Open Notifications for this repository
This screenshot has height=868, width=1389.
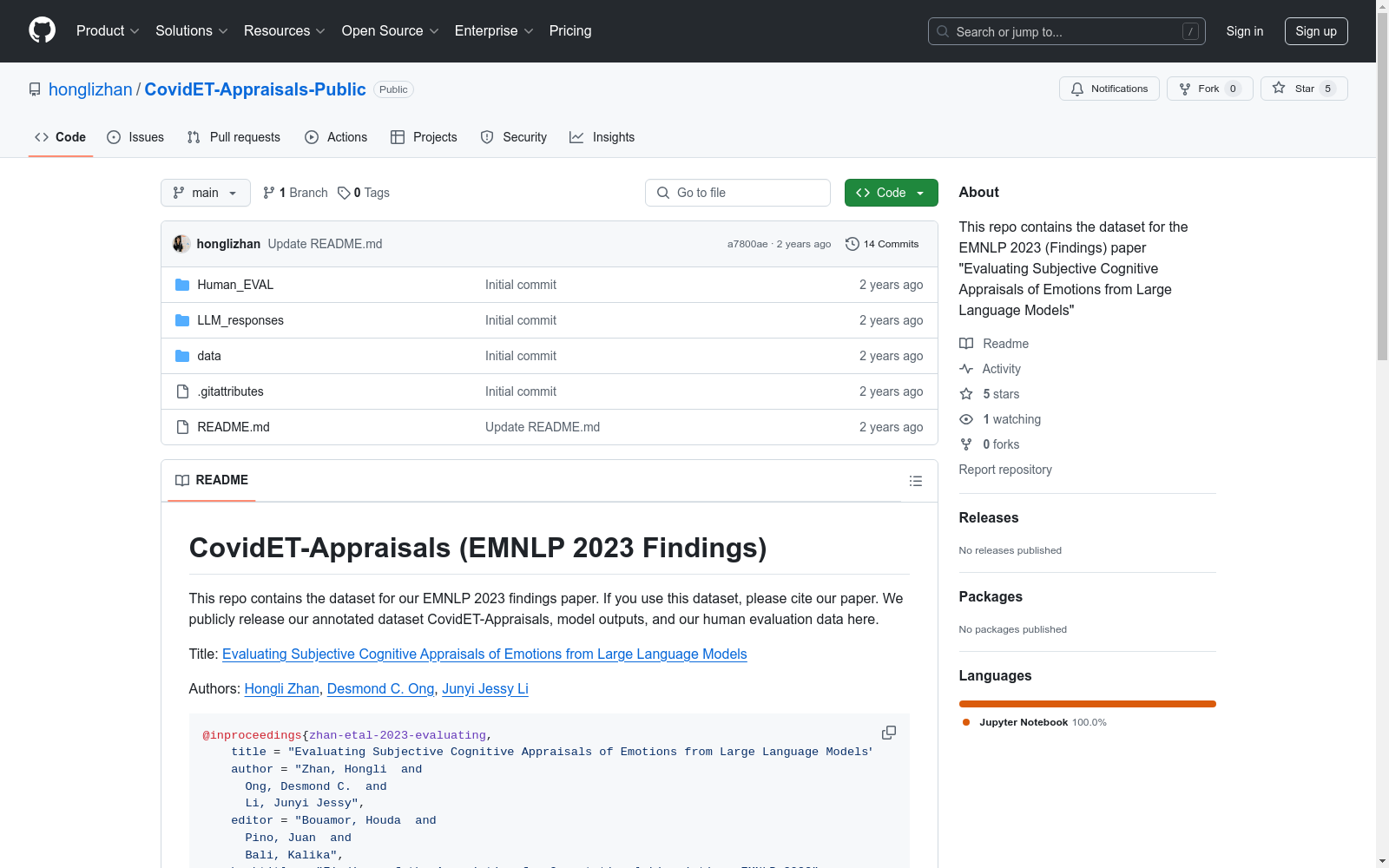pyautogui.click(x=1109, y=89)
